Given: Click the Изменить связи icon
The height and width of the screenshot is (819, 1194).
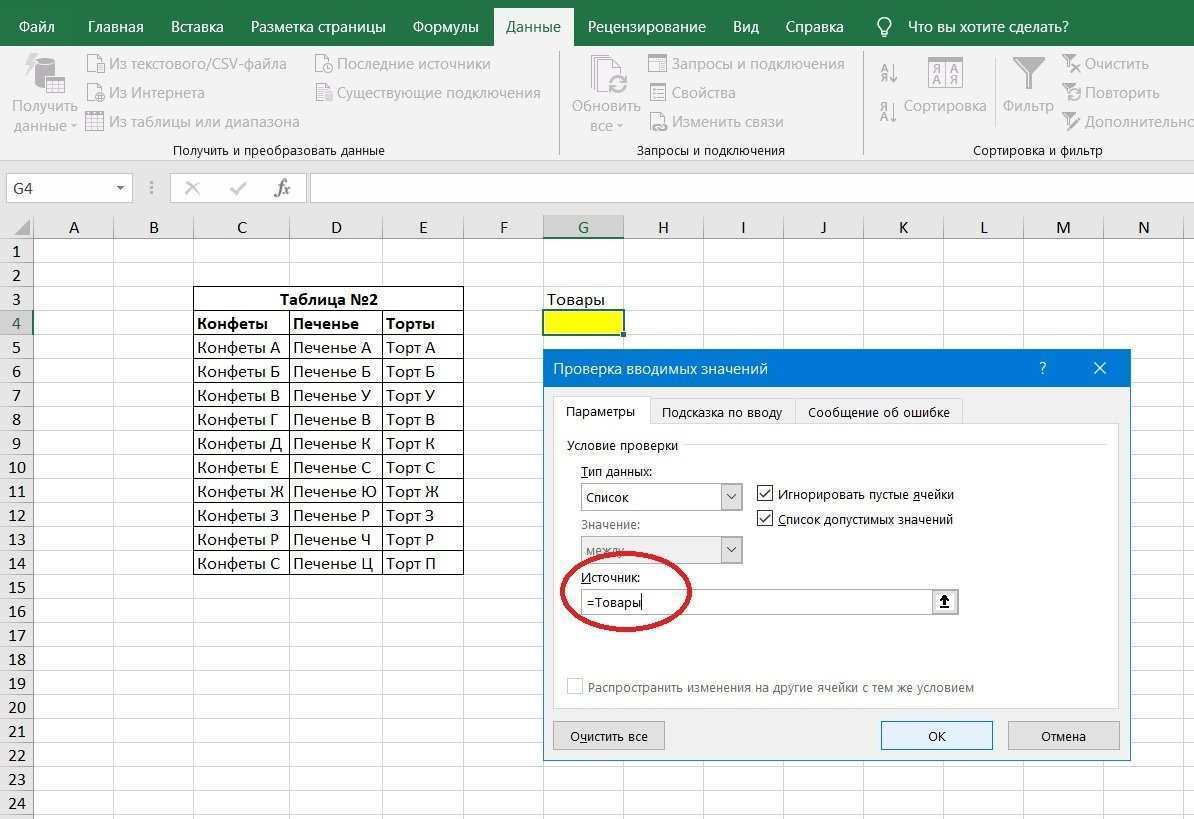Looking at the screenshot, I should click(x=659, y=121).
